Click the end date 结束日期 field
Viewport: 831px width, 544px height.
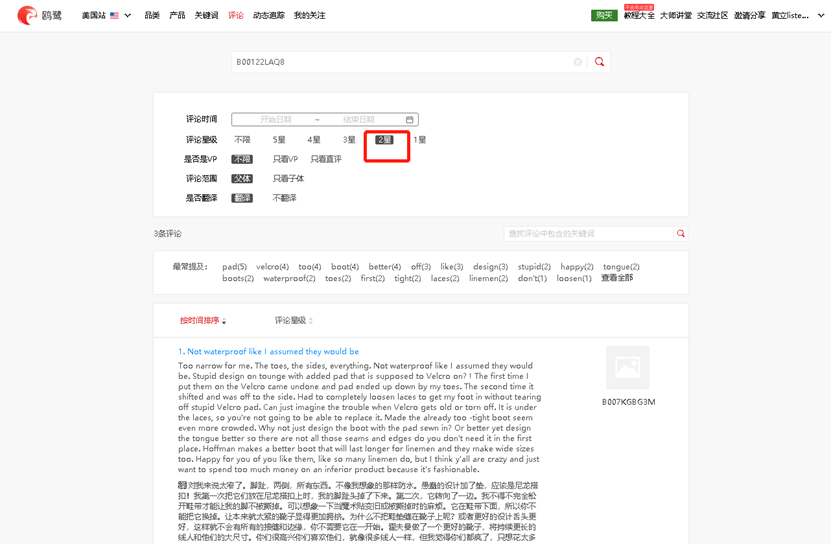[x=359, y=119]
